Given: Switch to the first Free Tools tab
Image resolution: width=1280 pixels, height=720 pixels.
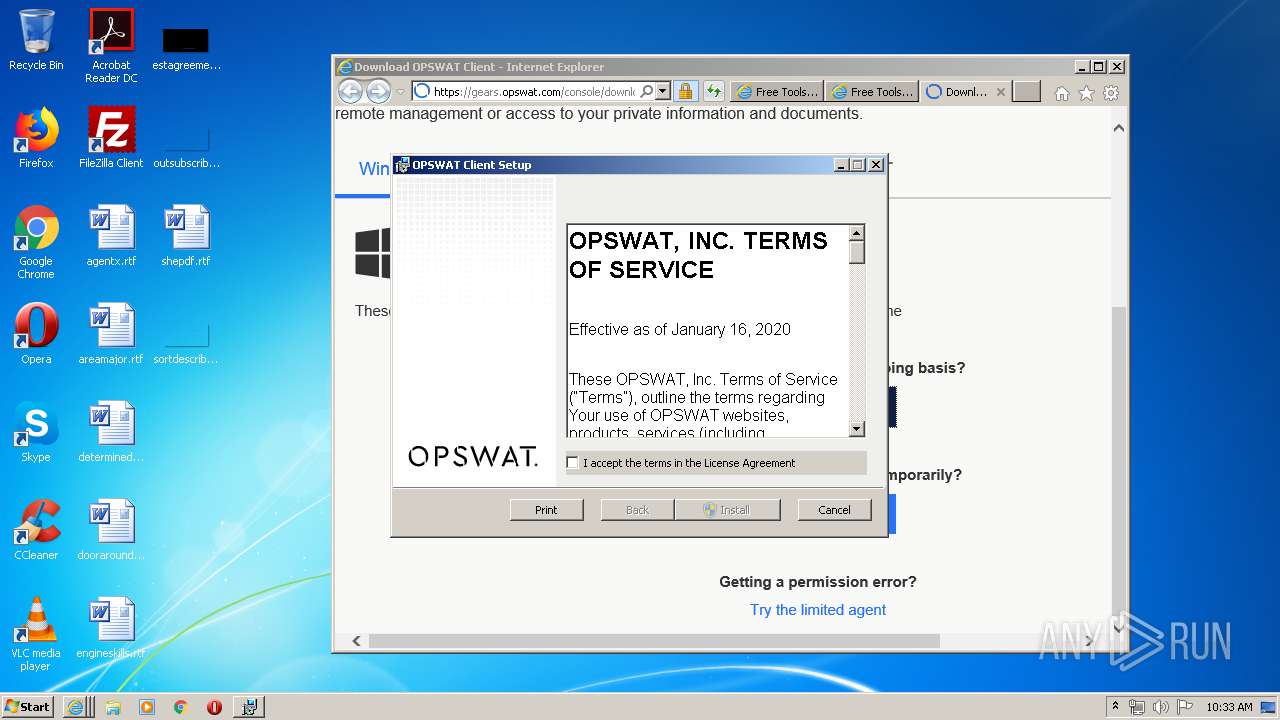Looking at the screenshot, I should pos(777,91).
